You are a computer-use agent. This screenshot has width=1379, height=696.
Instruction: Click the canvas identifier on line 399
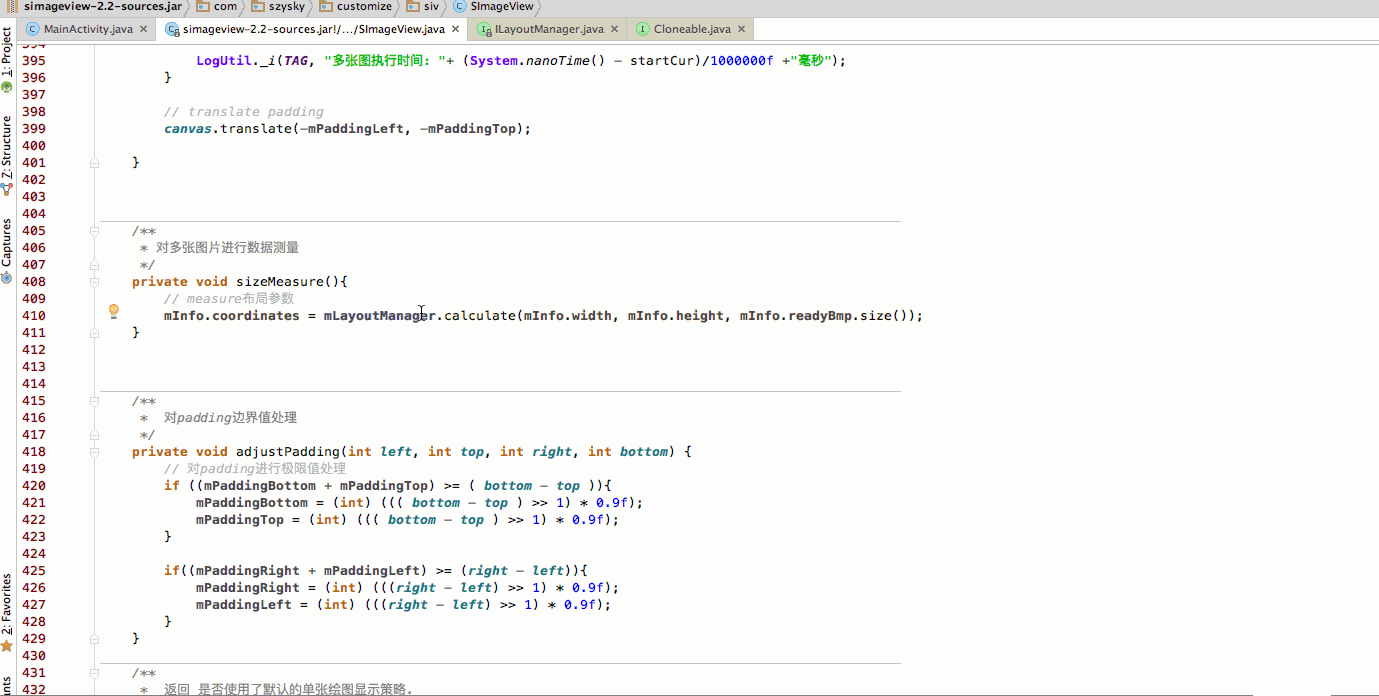[x=188, y=129]
